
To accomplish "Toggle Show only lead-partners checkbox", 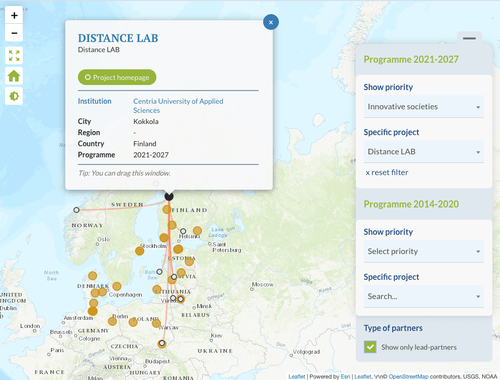I will point(370,347).
